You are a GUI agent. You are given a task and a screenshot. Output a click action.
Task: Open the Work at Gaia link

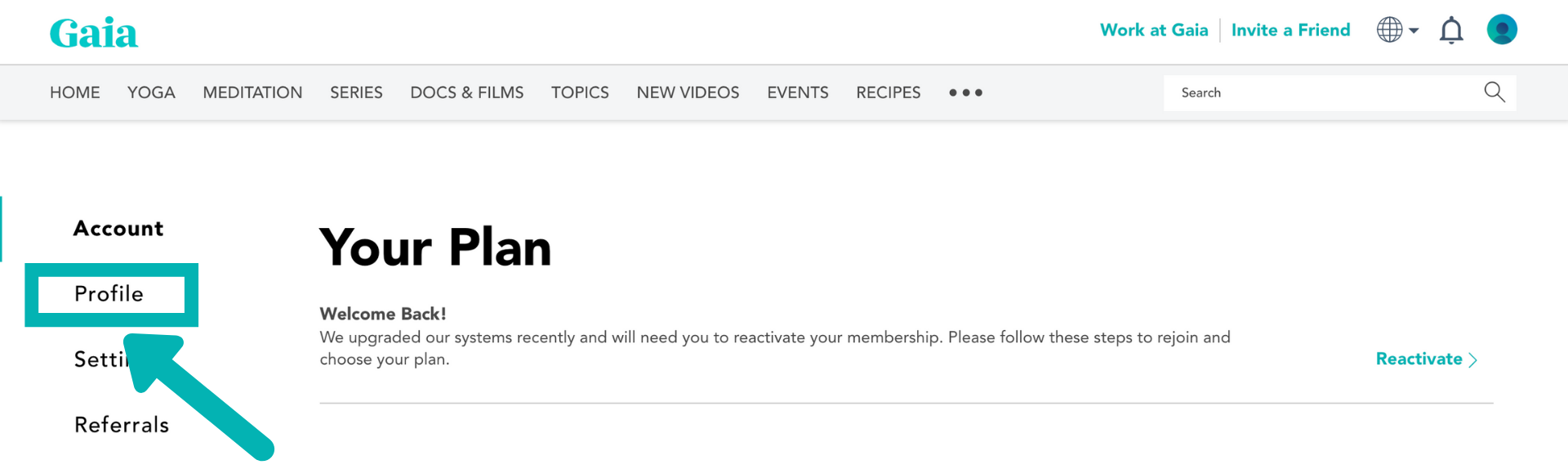1154,30
